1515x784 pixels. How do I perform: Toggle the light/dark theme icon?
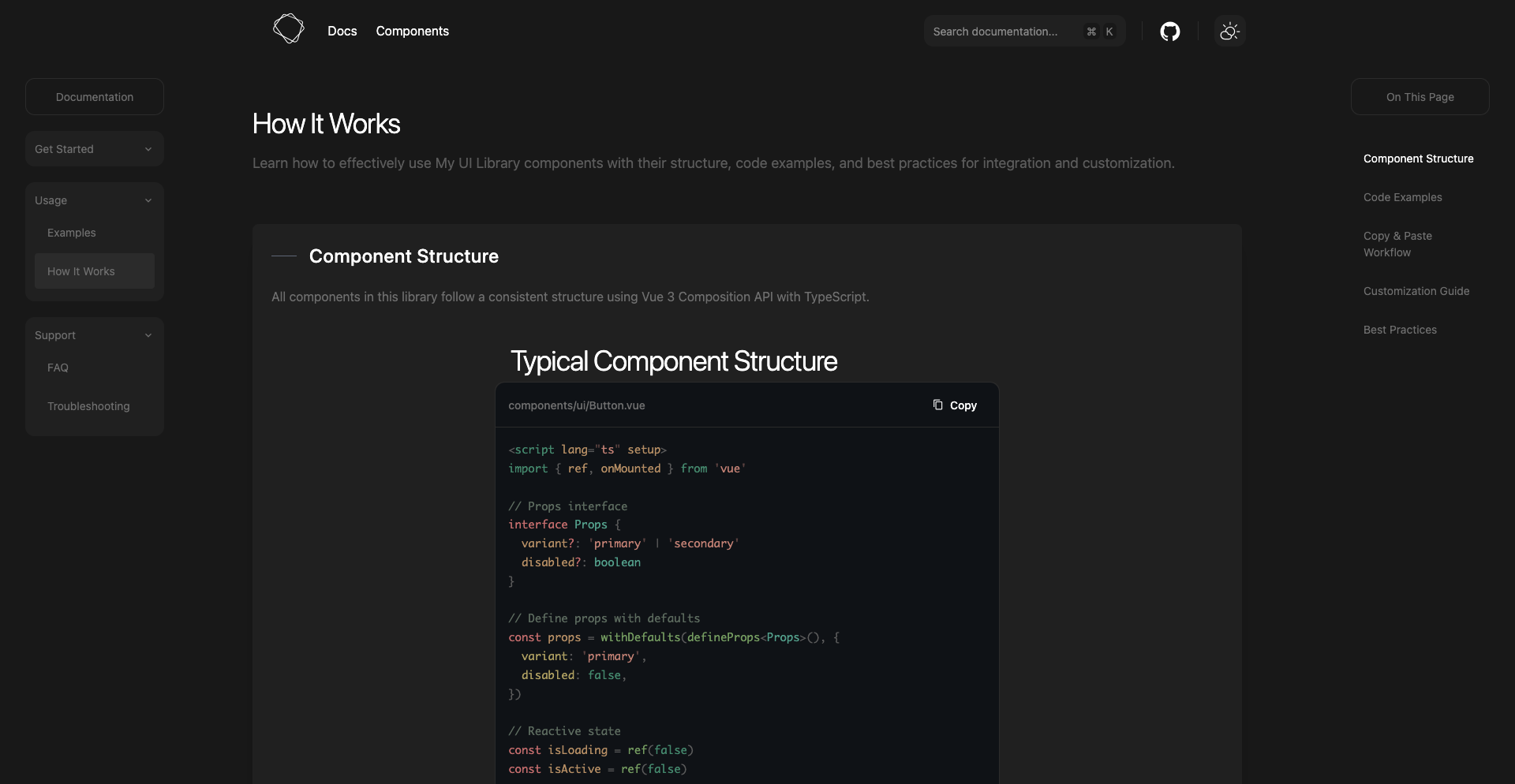1229,32
